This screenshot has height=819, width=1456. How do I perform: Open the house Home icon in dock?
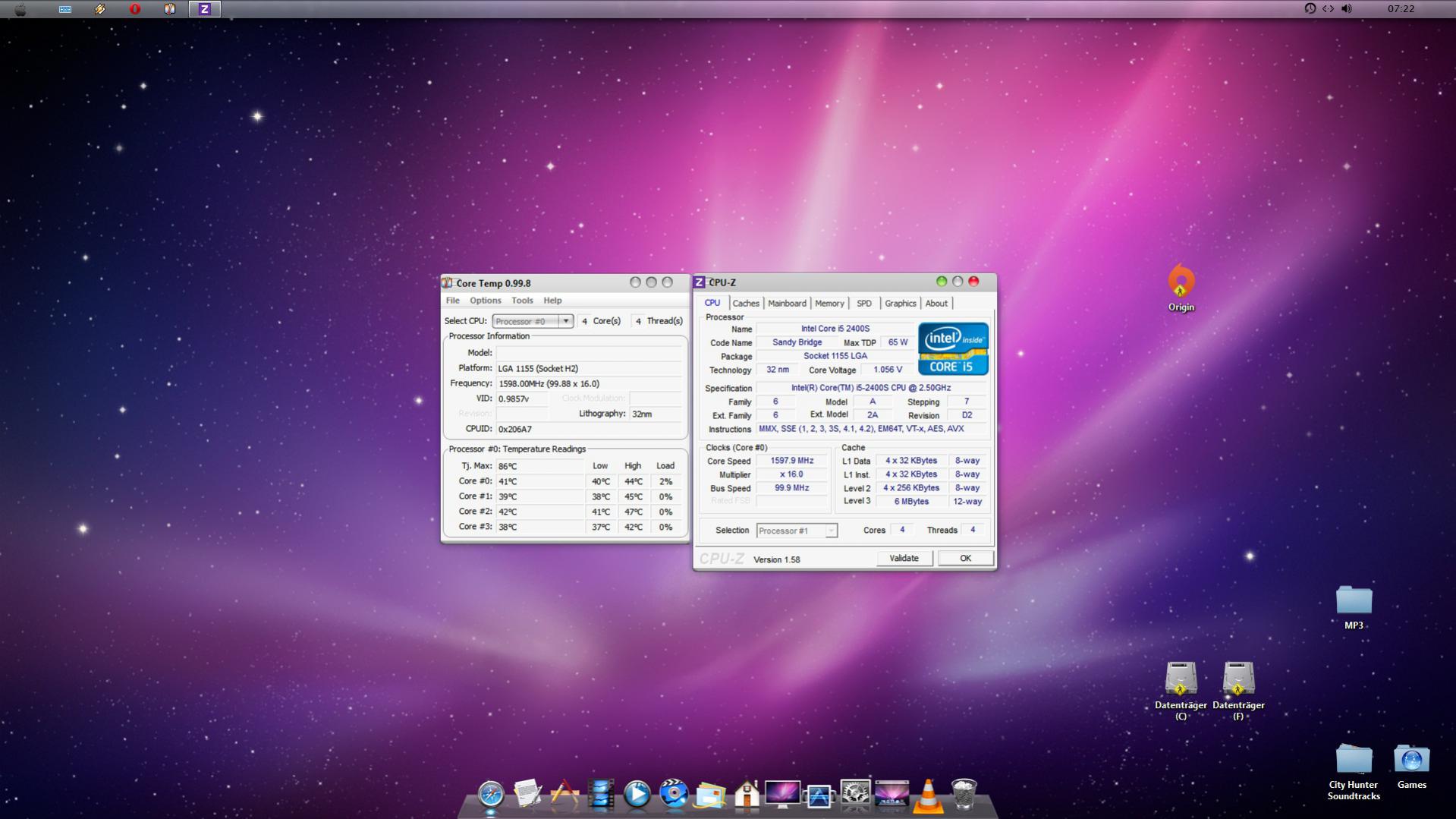tap(747, 795)
